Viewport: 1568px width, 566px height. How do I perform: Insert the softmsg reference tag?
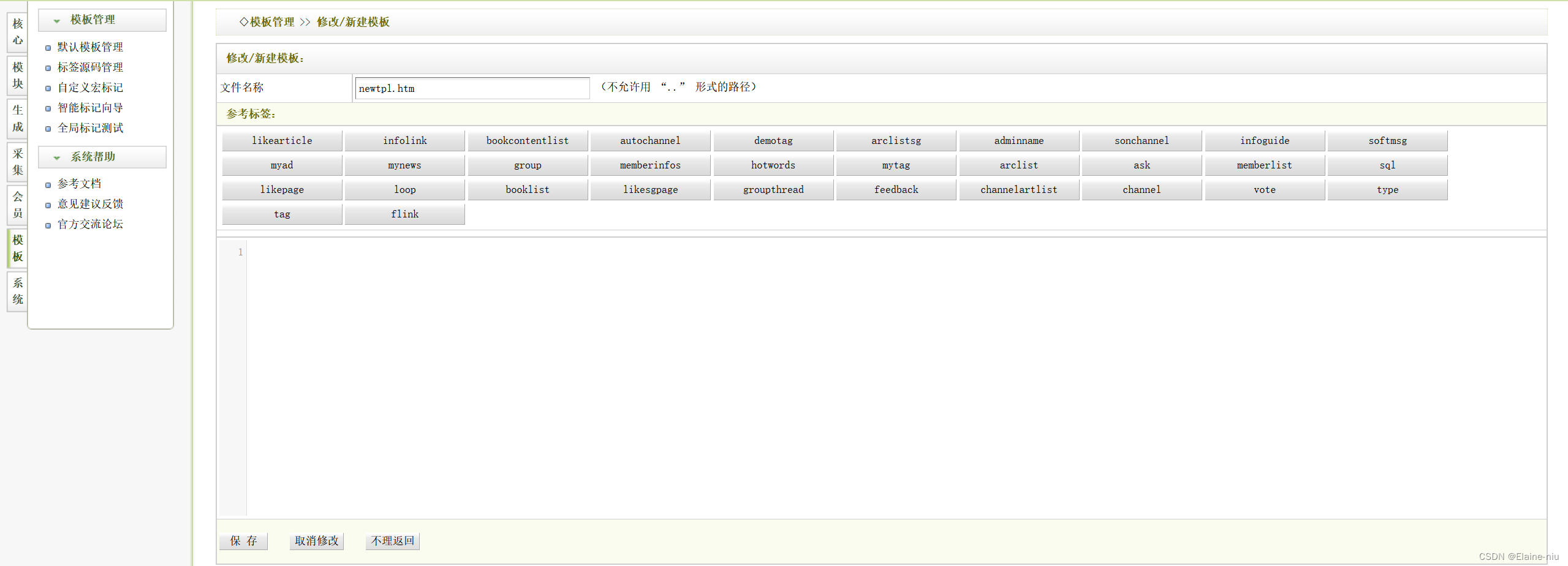(1387, 141)
